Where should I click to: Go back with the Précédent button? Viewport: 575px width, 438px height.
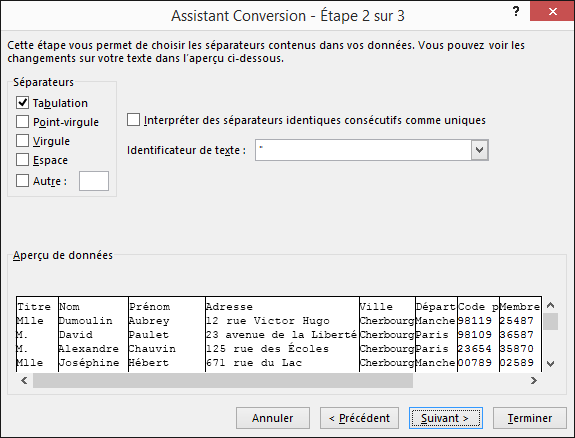point(359,418)
